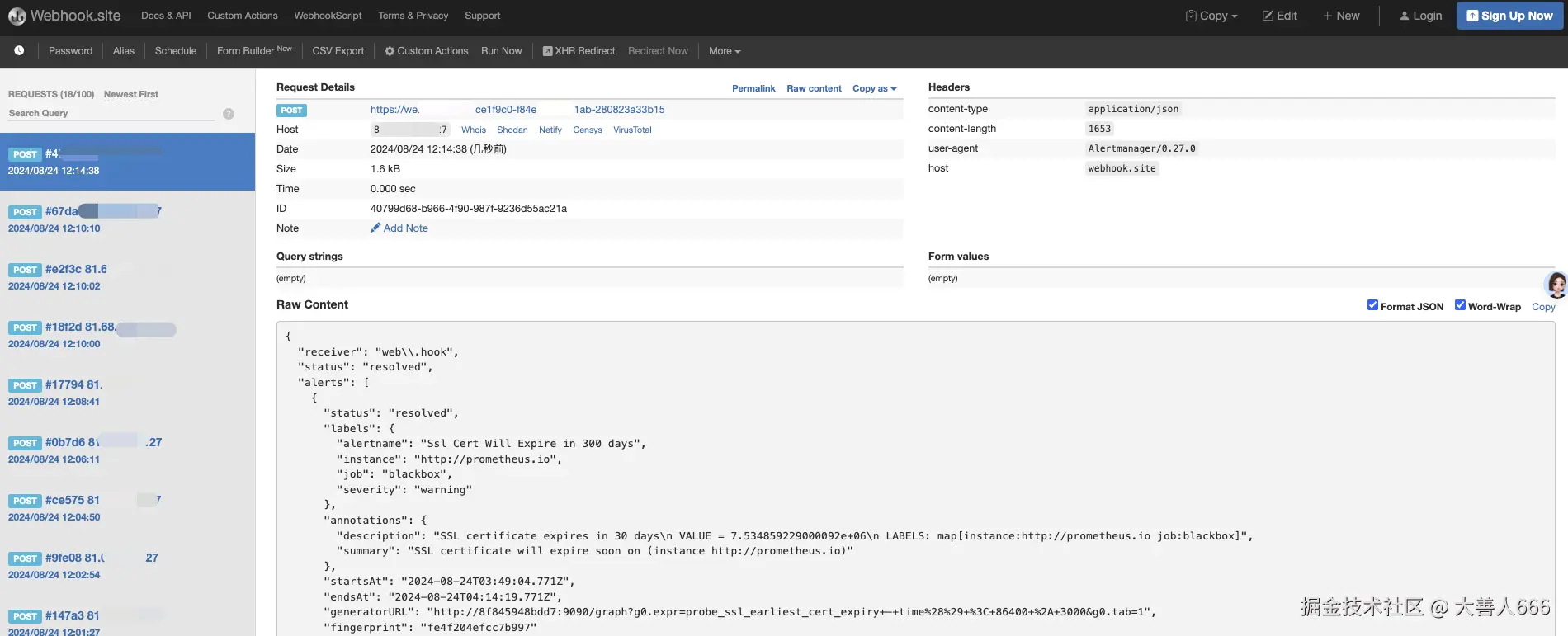Image resolution: width=1568 pixels, height=636 pixels.
Task: Click the clock history icon in toolbar
Action: click(x=19, y=50)
